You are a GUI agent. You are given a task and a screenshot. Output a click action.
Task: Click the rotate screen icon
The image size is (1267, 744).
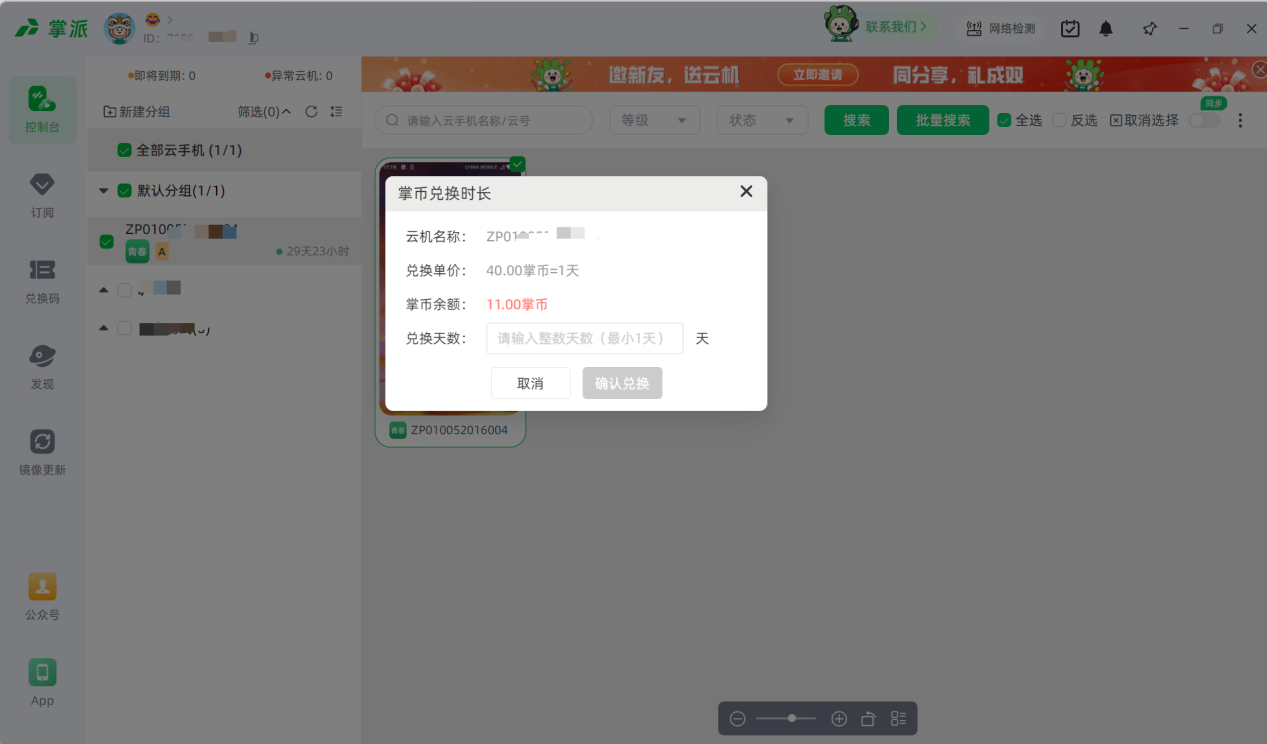click(x=868, y=718)
